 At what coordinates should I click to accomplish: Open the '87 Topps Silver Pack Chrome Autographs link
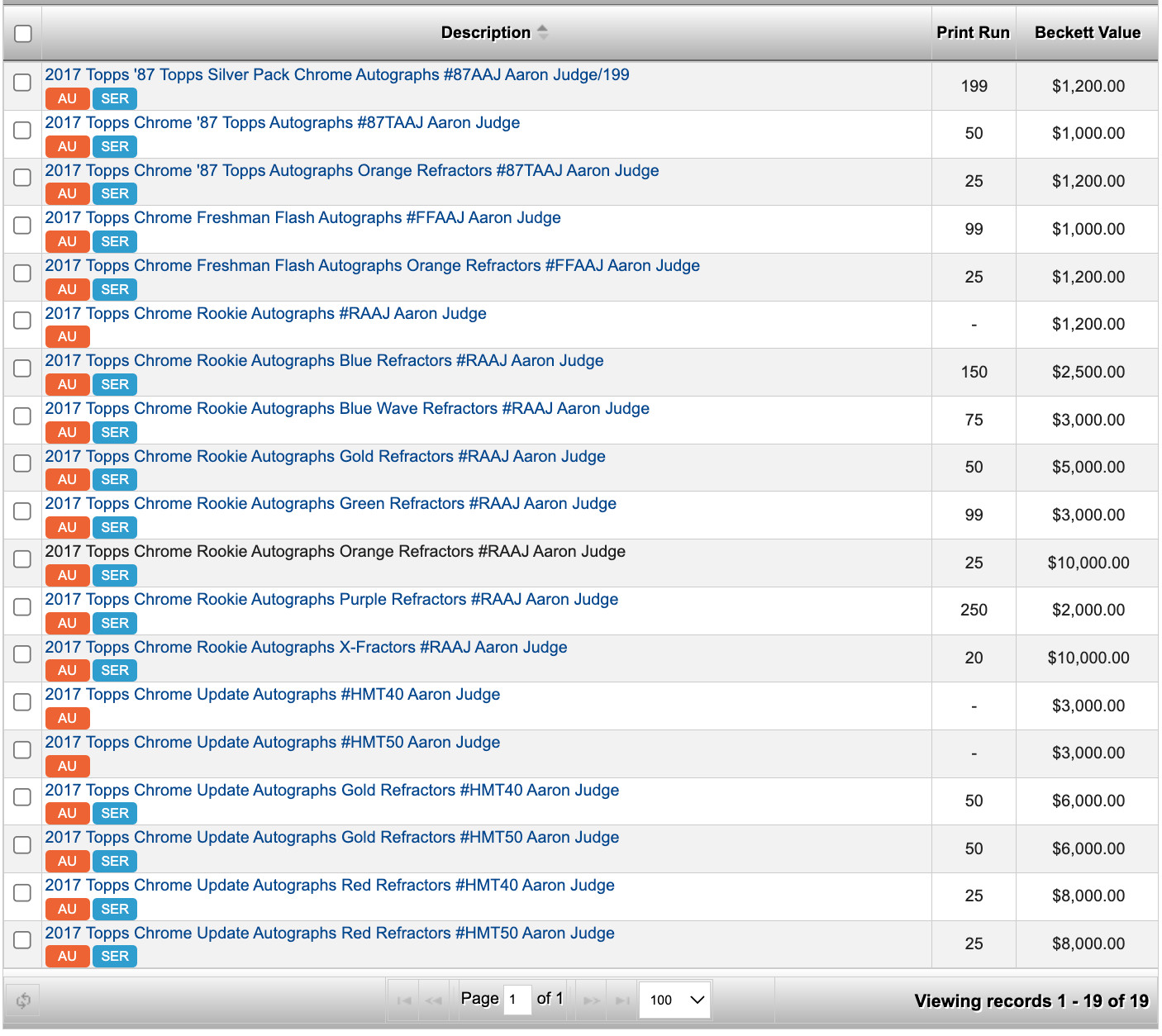pyautogui.click(x=337, y=74)
